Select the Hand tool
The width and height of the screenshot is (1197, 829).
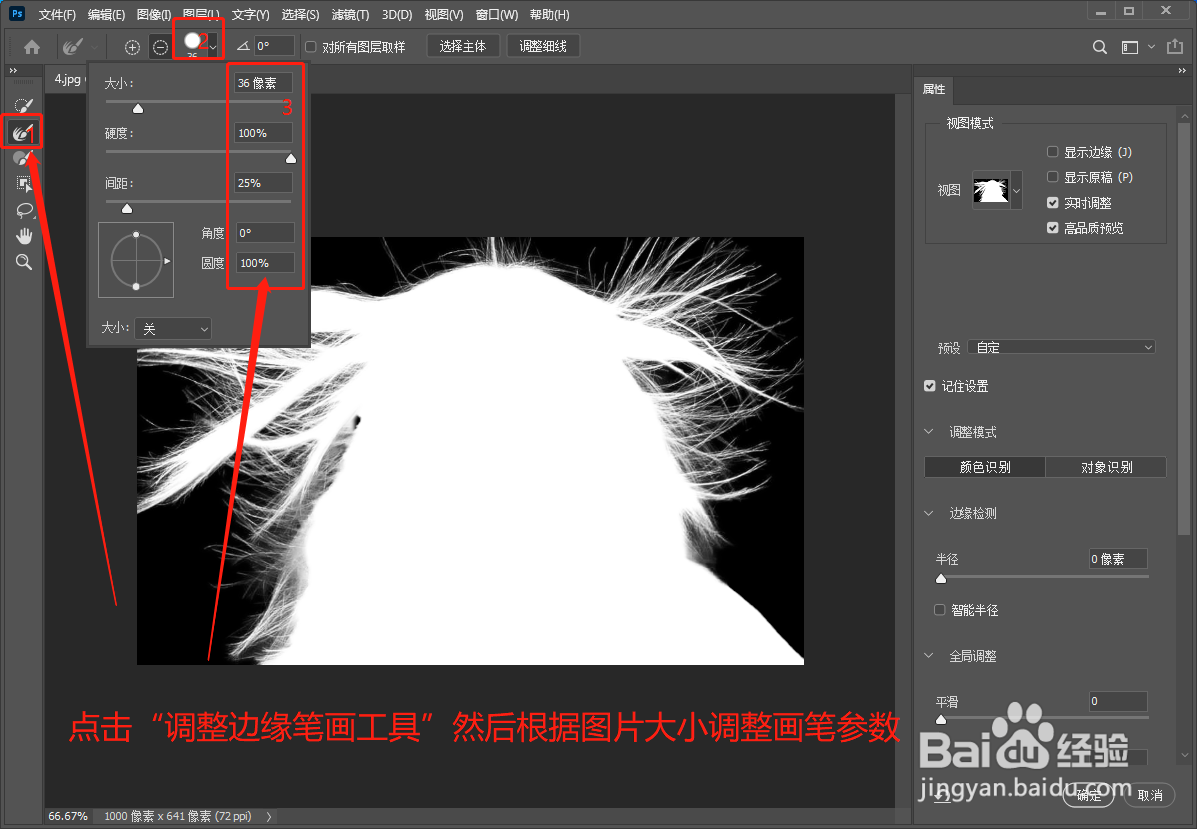click(x=24, y=236)
